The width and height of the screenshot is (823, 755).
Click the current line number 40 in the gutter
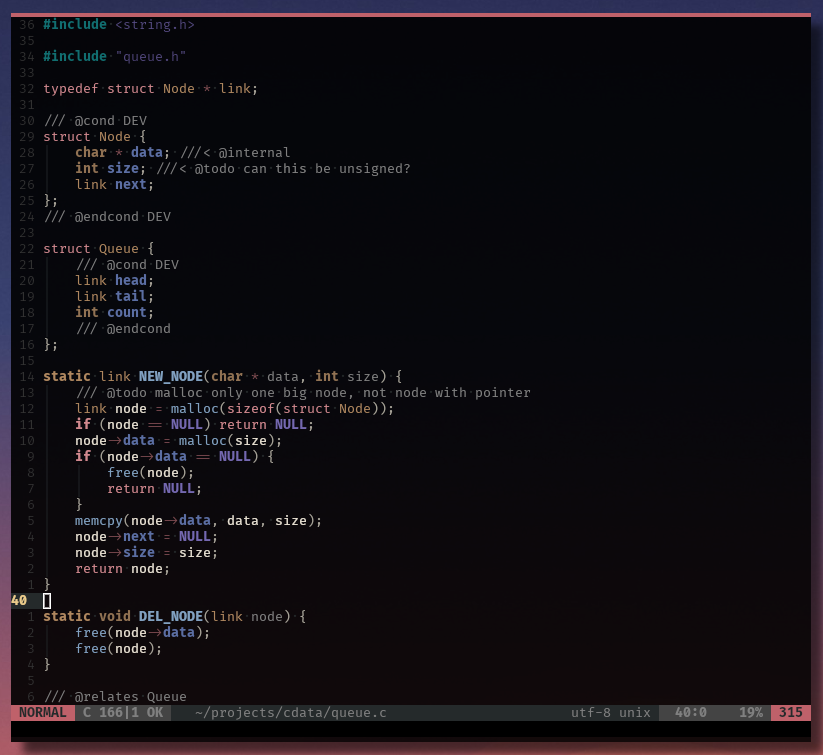(19, 601)
